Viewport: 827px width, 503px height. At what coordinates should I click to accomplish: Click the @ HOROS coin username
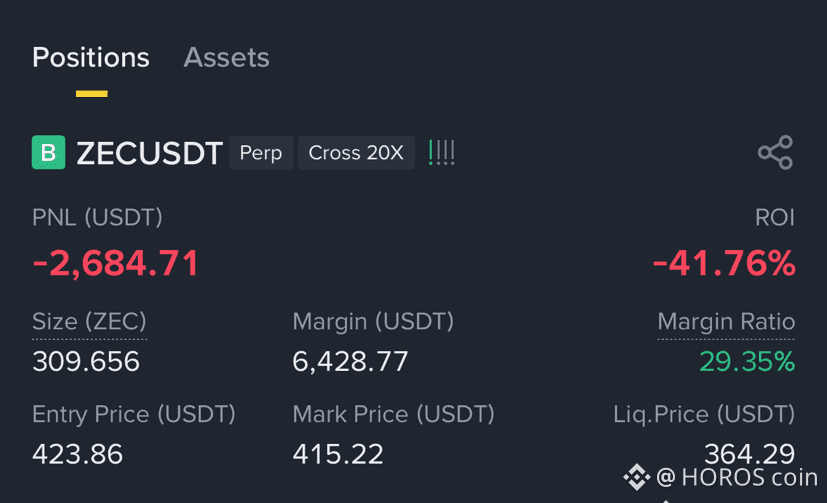click(737, 477)
